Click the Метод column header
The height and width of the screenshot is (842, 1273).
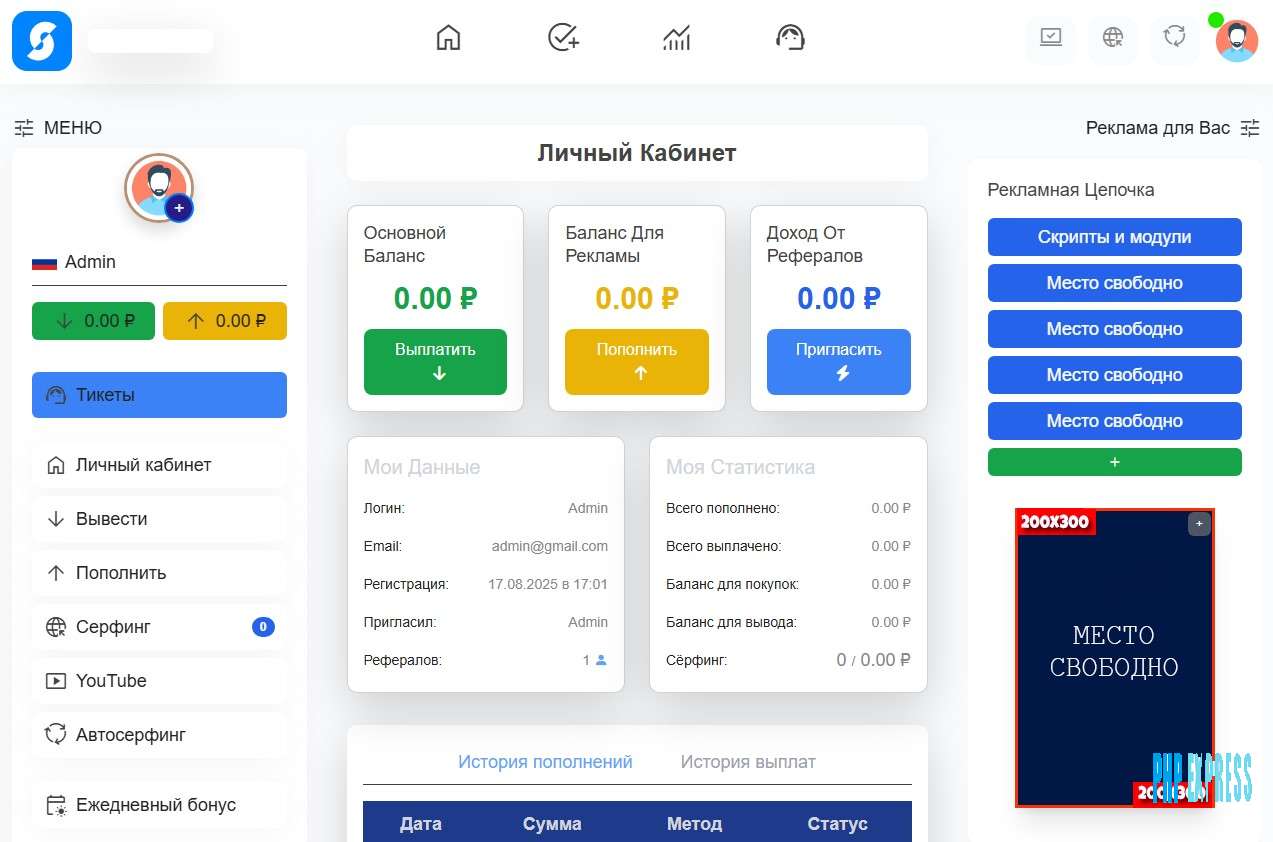[694, 824]
